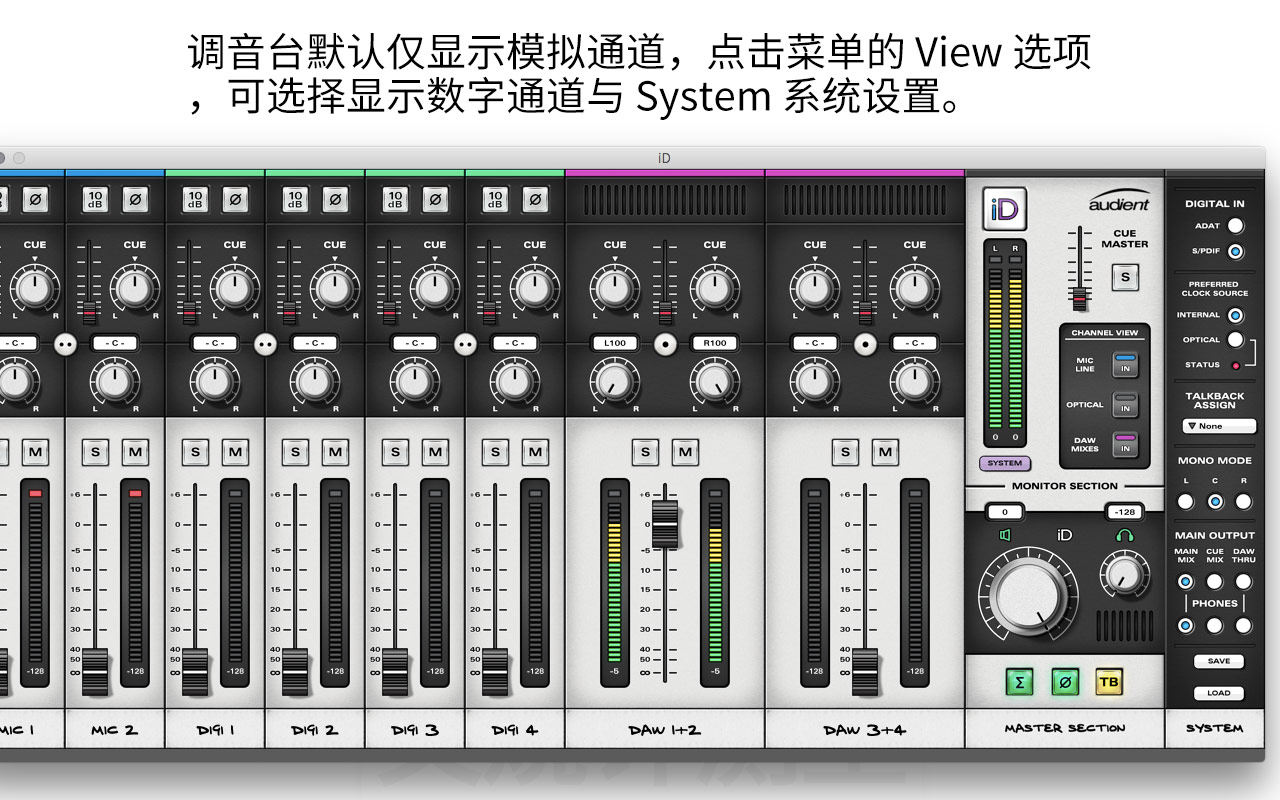Viewport: 1280px width, 800px height.
Task: Click the headphone icon in Monitor Section
Action: tap(1124, 535)
